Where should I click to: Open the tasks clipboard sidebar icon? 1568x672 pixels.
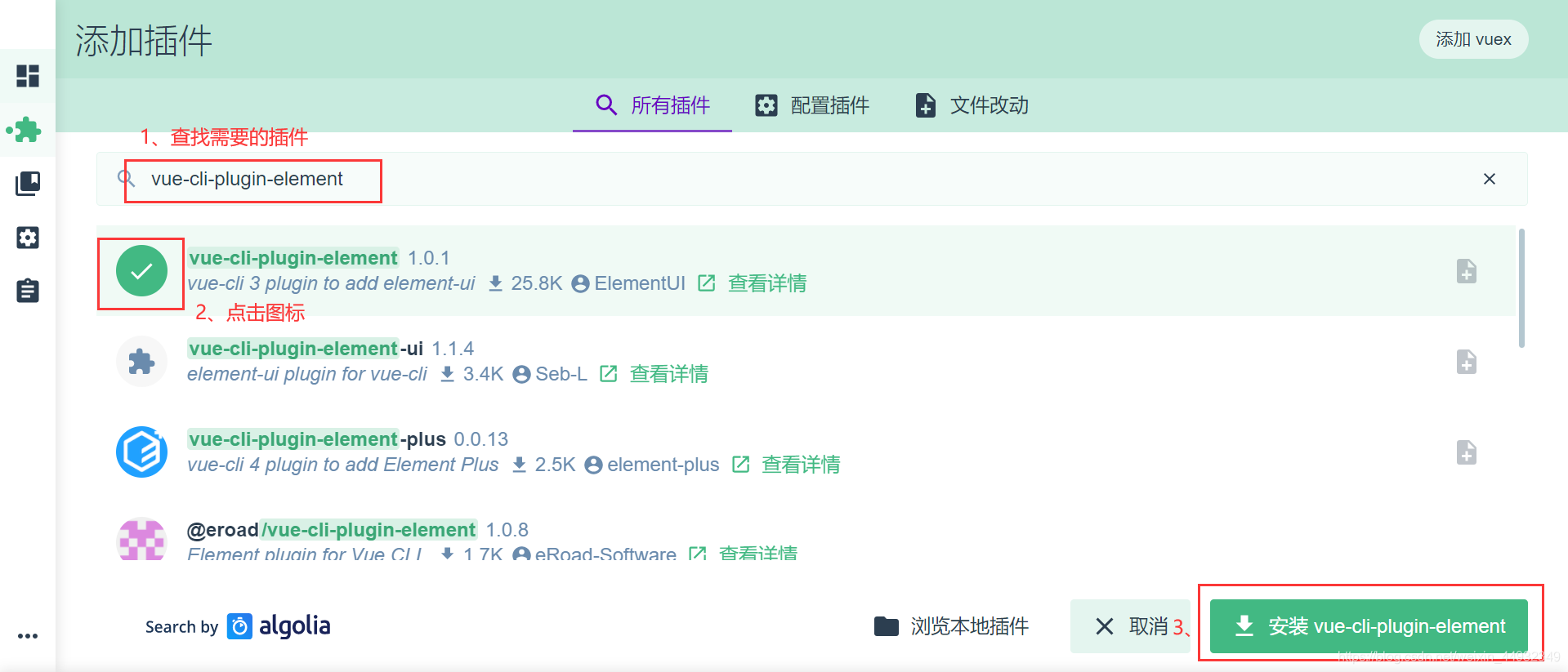click(28, 290)
